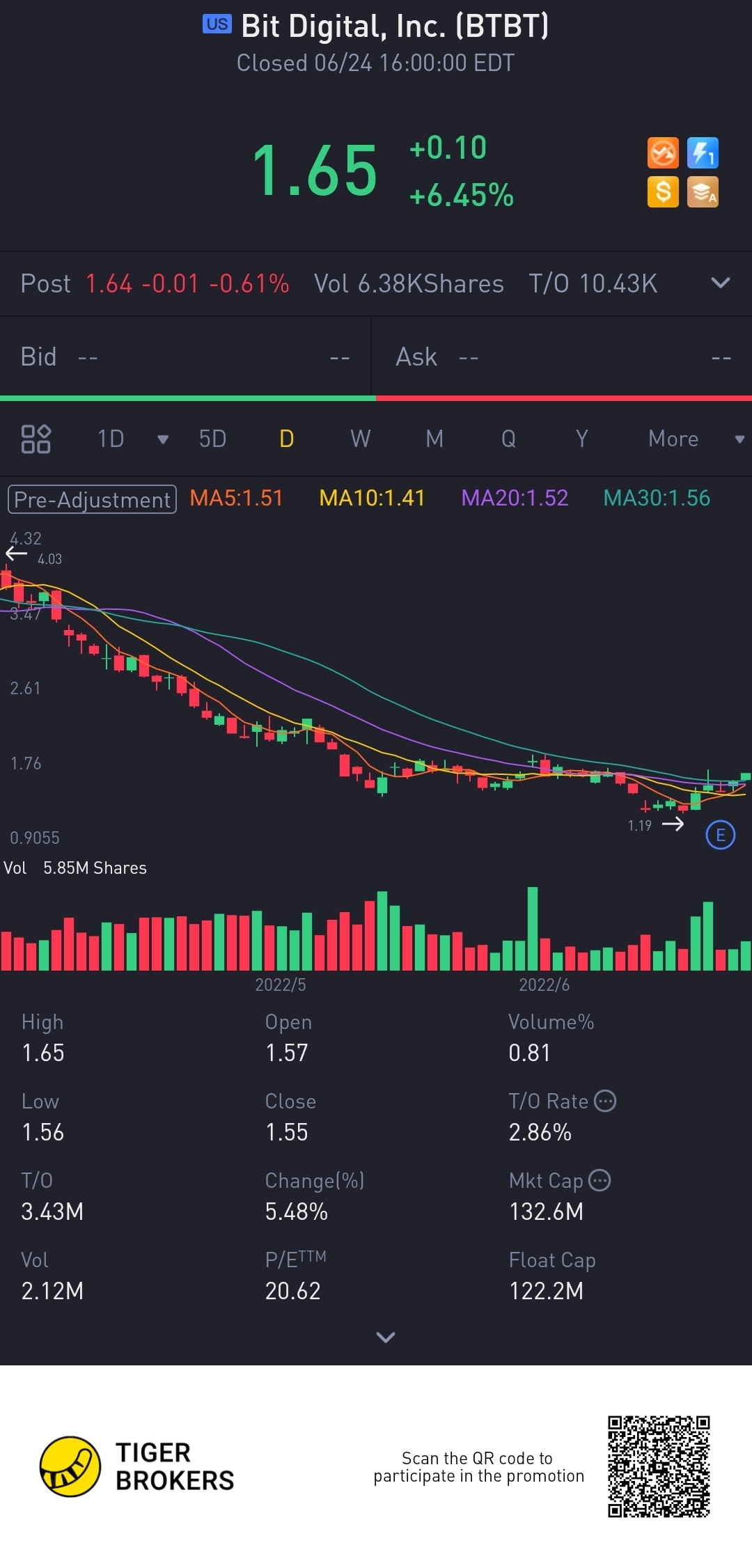Tap the blue lightning bolt badge icon
The image size is (752, 1568).
click(x=703, y=153)
